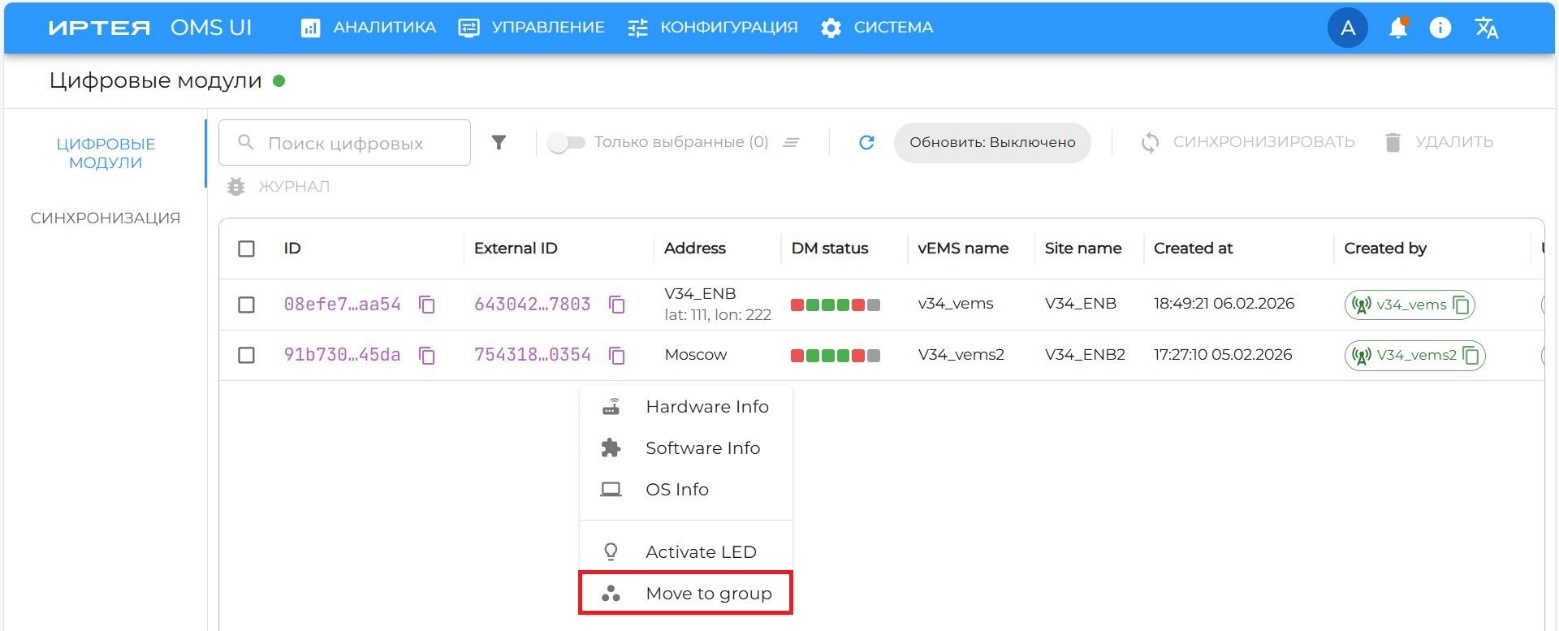Click 'lat: 111, lon: 222' address text
Viewport: 1559px width, 631px height.
point(717,315)
